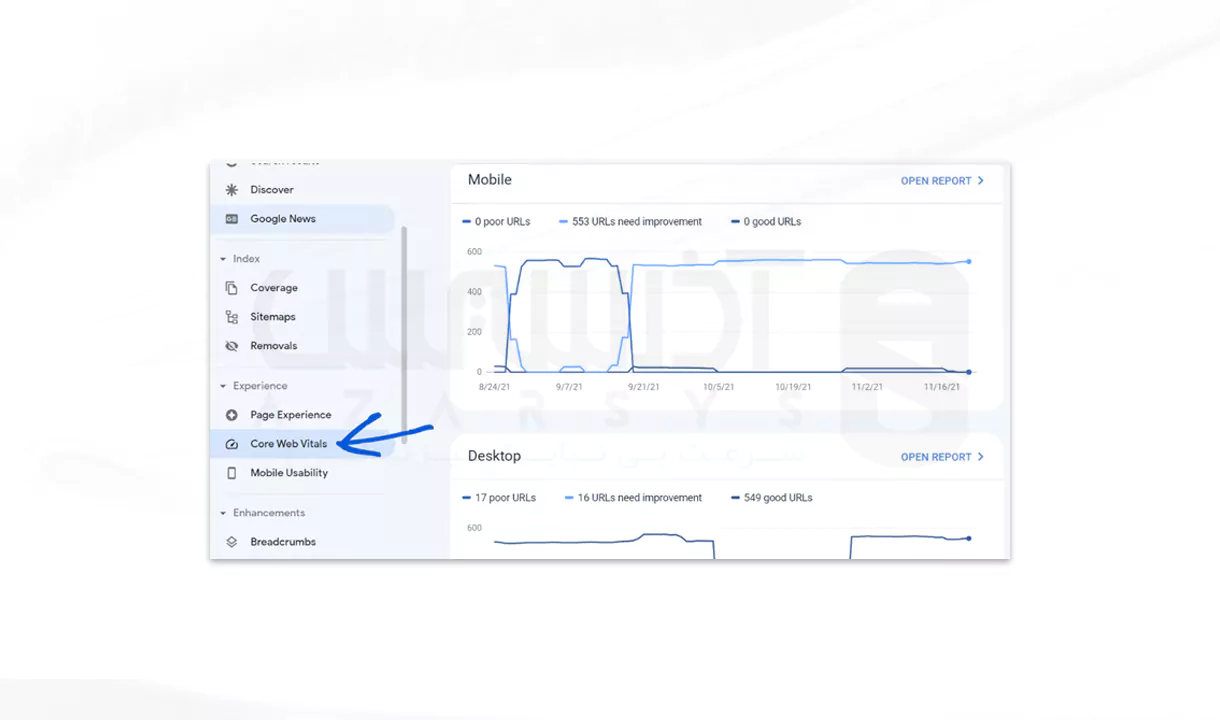The height and width of the screenshot is (720, 1220).
Task: Click the Sitemaps icon in sidebar
Action: [x=232, y=317]
